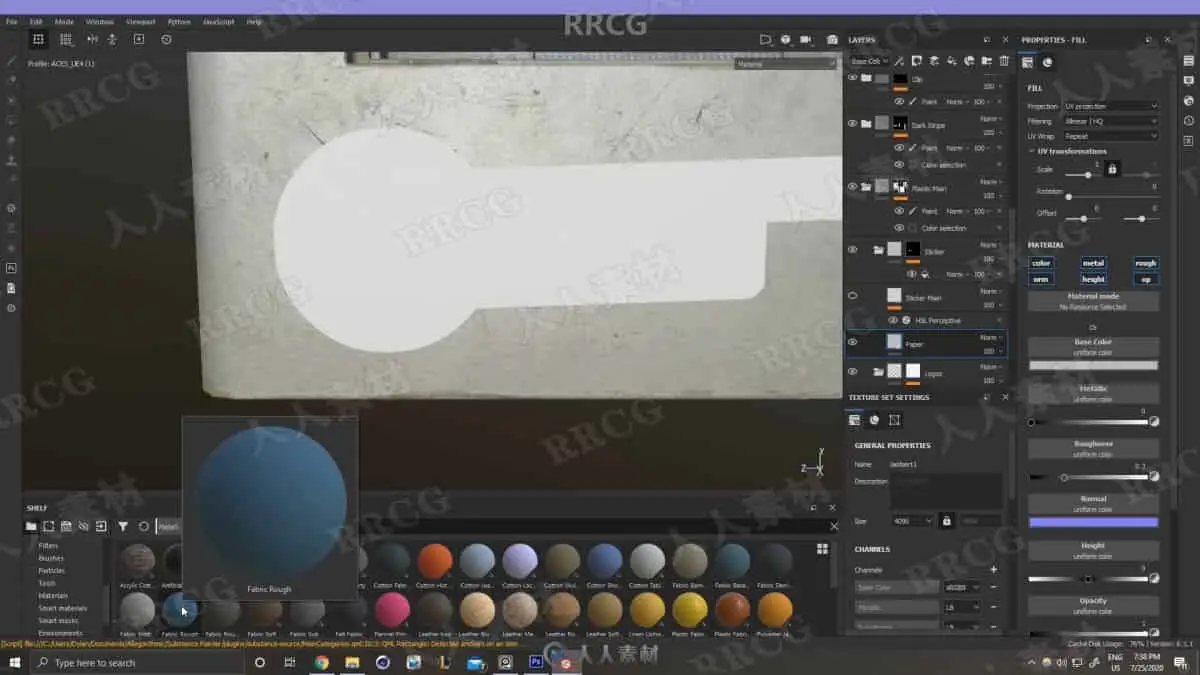The image size is (1200, 675).
Task: Open the File menu
Action: pyautogui.click(x=12, y=21)
